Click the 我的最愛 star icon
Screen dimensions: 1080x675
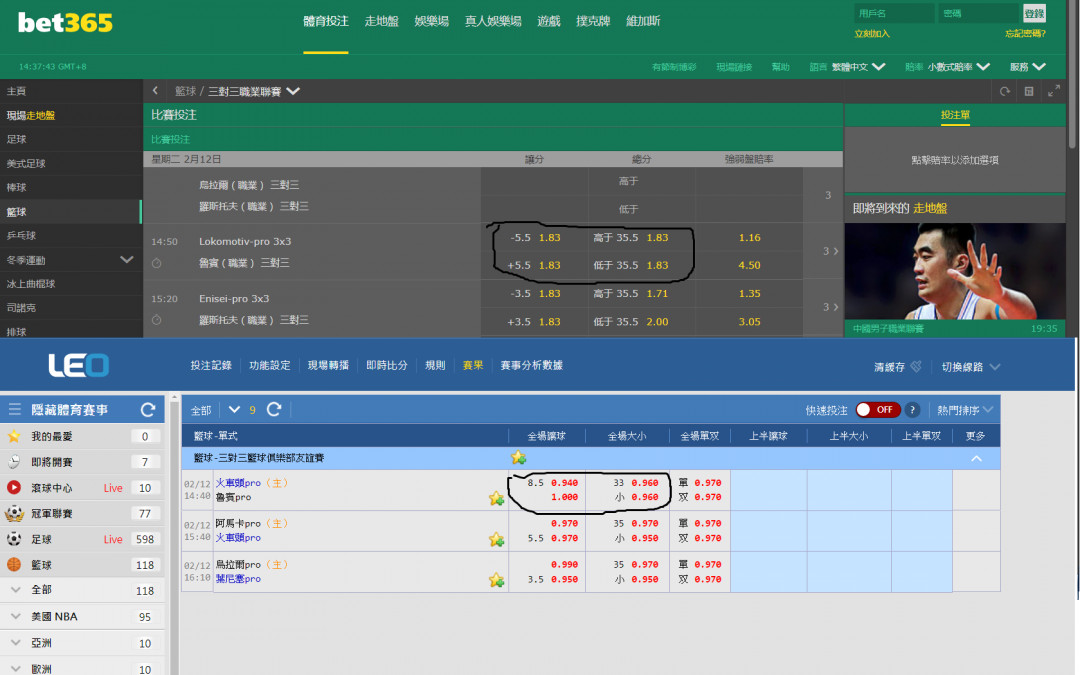click(14, 436)
